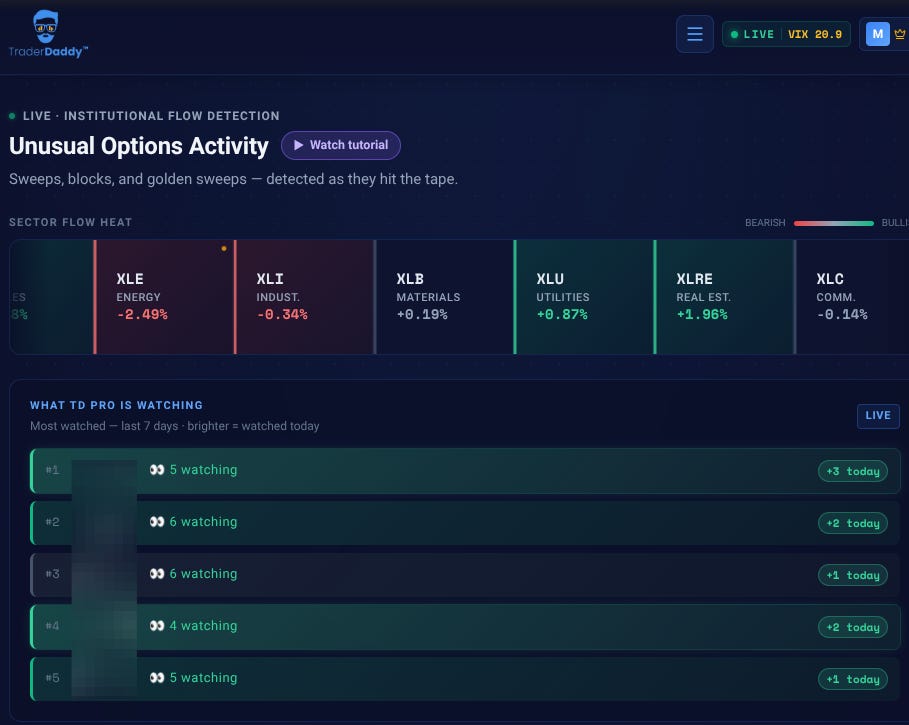Screen dimensions: 909x725
Task: Click the bearish-bullish gradient legend bar
Action: [x=834, y=223]
